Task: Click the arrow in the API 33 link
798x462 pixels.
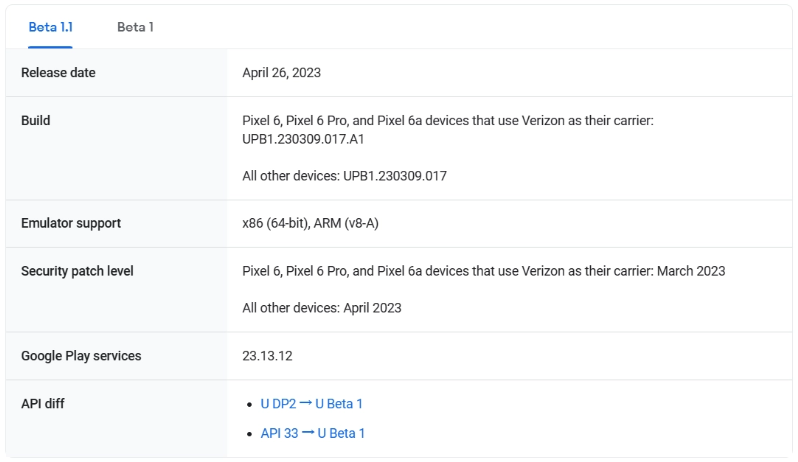Action: coord(308,432)
